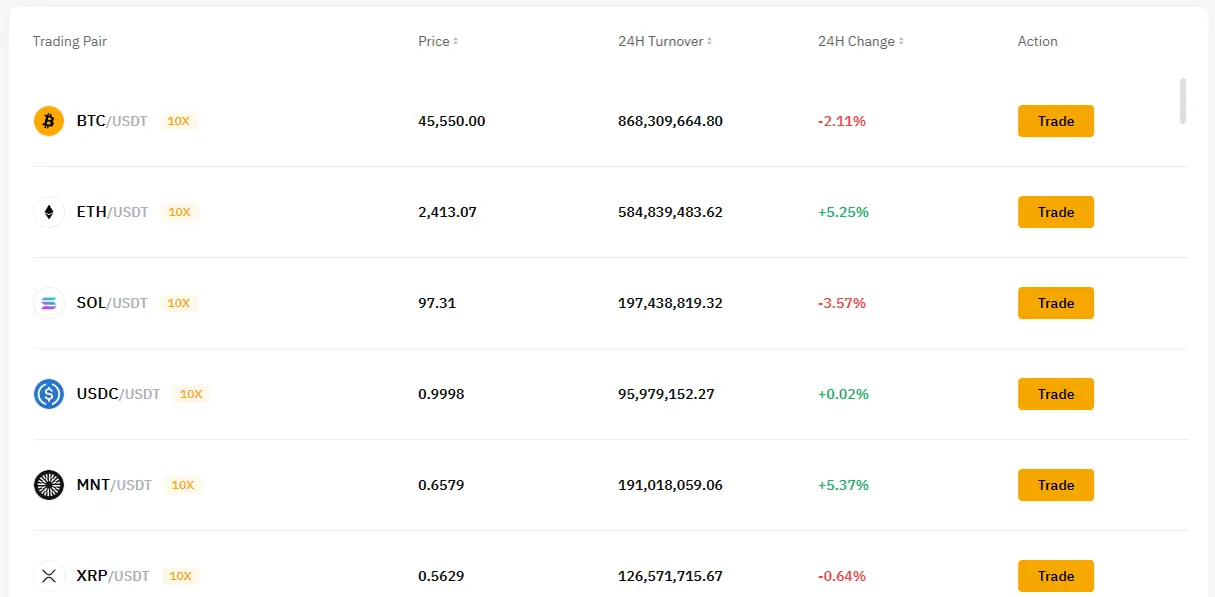The height and width of the screenshot is (597, 1215).
Task: Click turnover value 868,309,664.80
Action: 670,121
